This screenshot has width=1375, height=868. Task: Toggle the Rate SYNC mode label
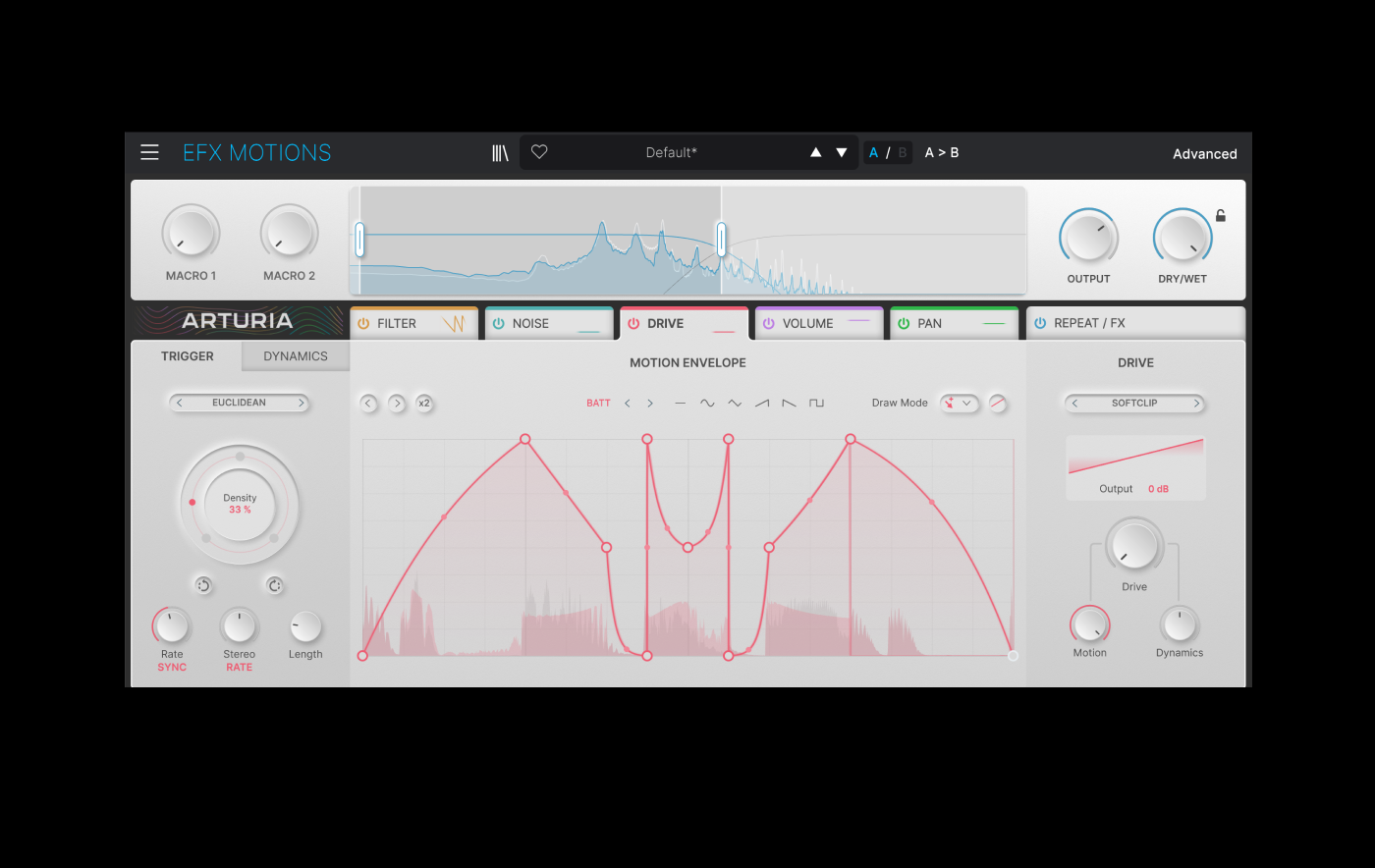click(x=172, y=667)
